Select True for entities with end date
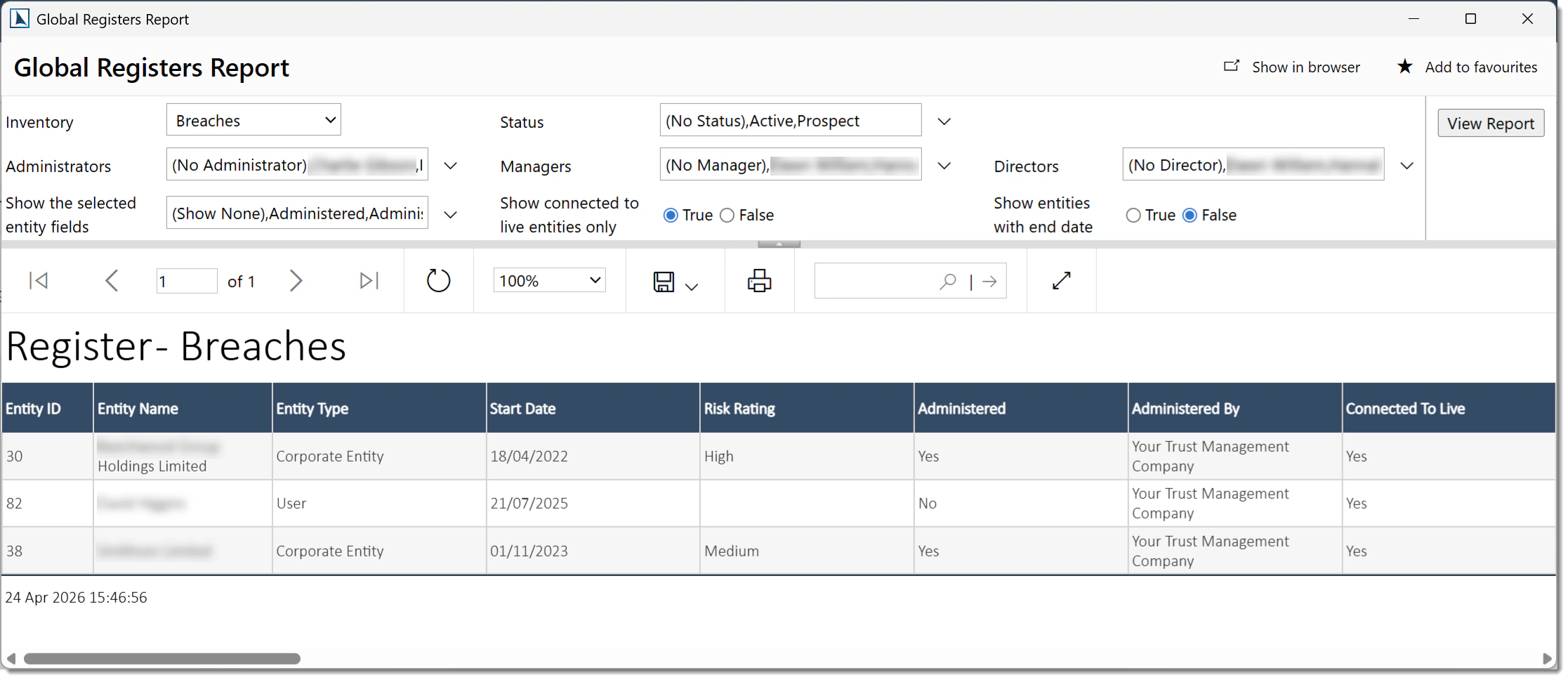This screenshot has height=680, width=1568. tap(1133, 216)
